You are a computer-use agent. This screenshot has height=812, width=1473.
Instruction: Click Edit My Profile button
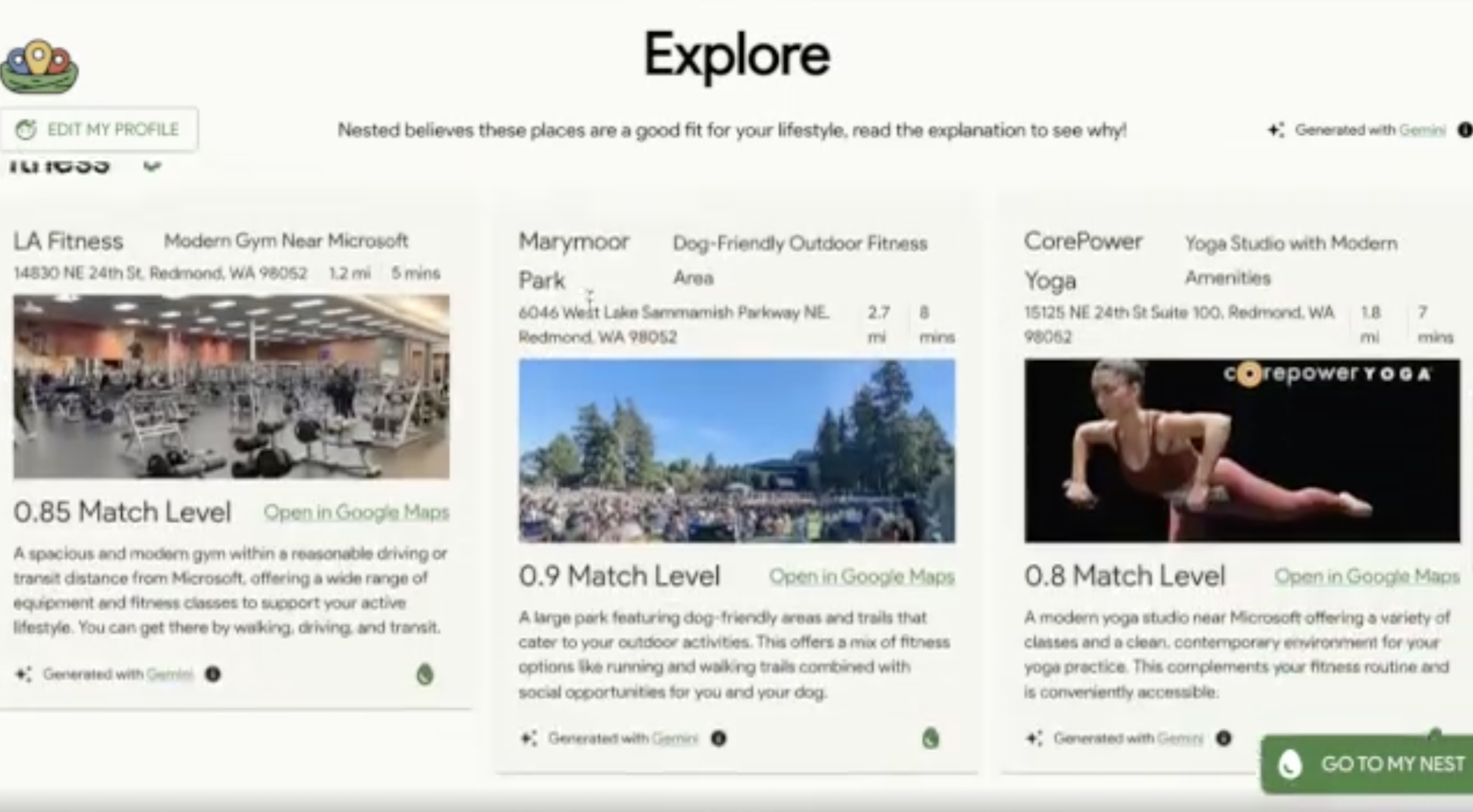pos(99,129)
